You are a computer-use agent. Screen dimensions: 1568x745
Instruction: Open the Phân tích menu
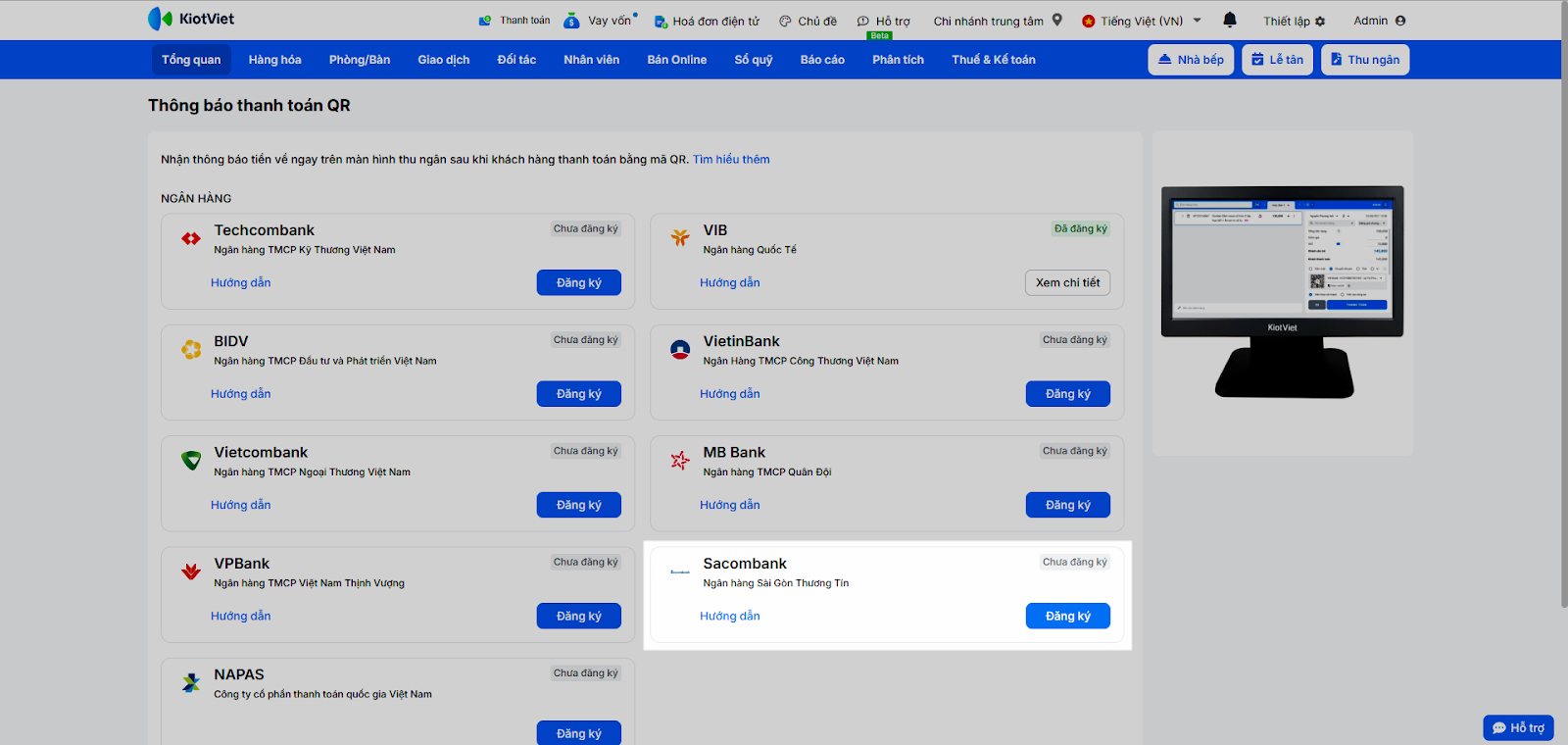point(899,60)
